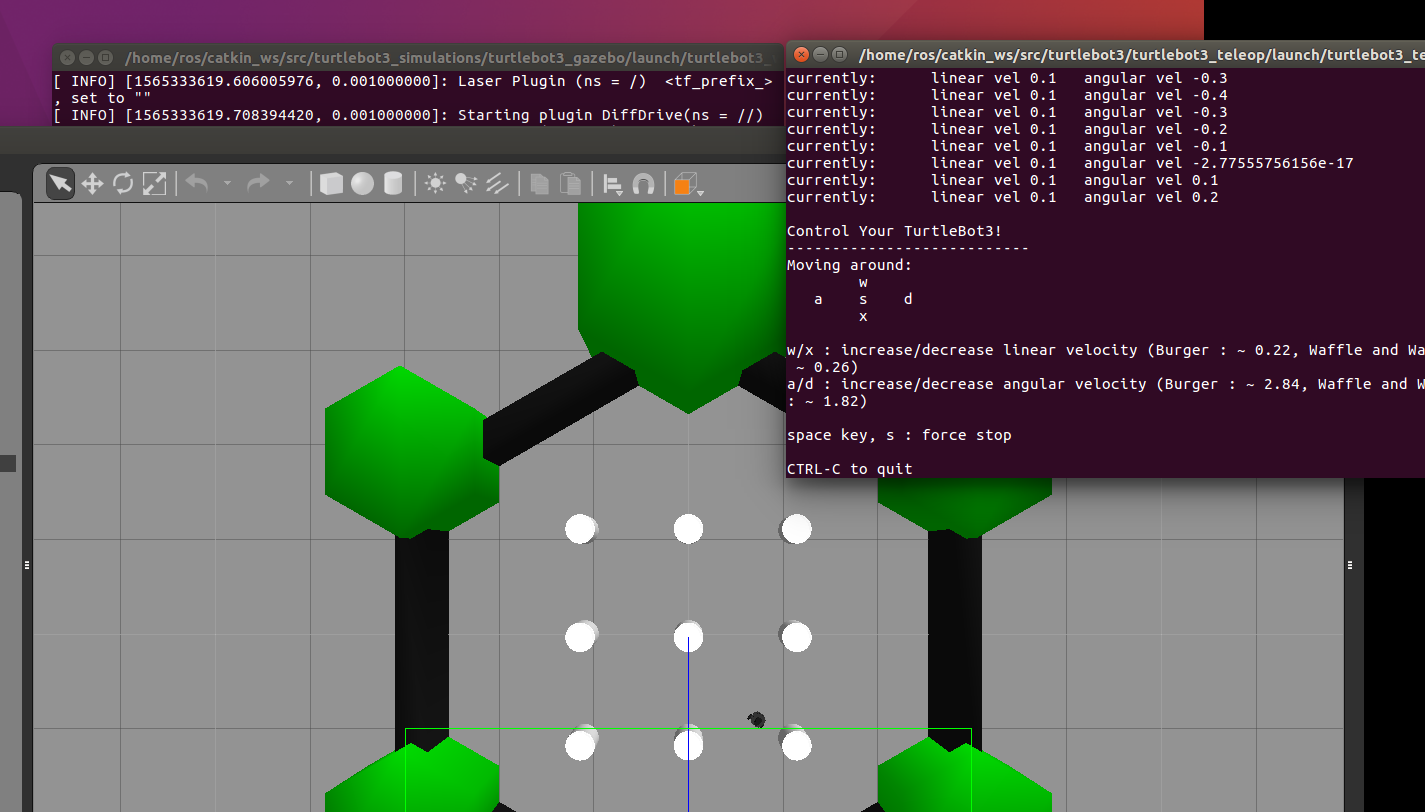Insert a sphere shape into the scene
Viewport: 1425px width, 812px height.
point(361,183)
